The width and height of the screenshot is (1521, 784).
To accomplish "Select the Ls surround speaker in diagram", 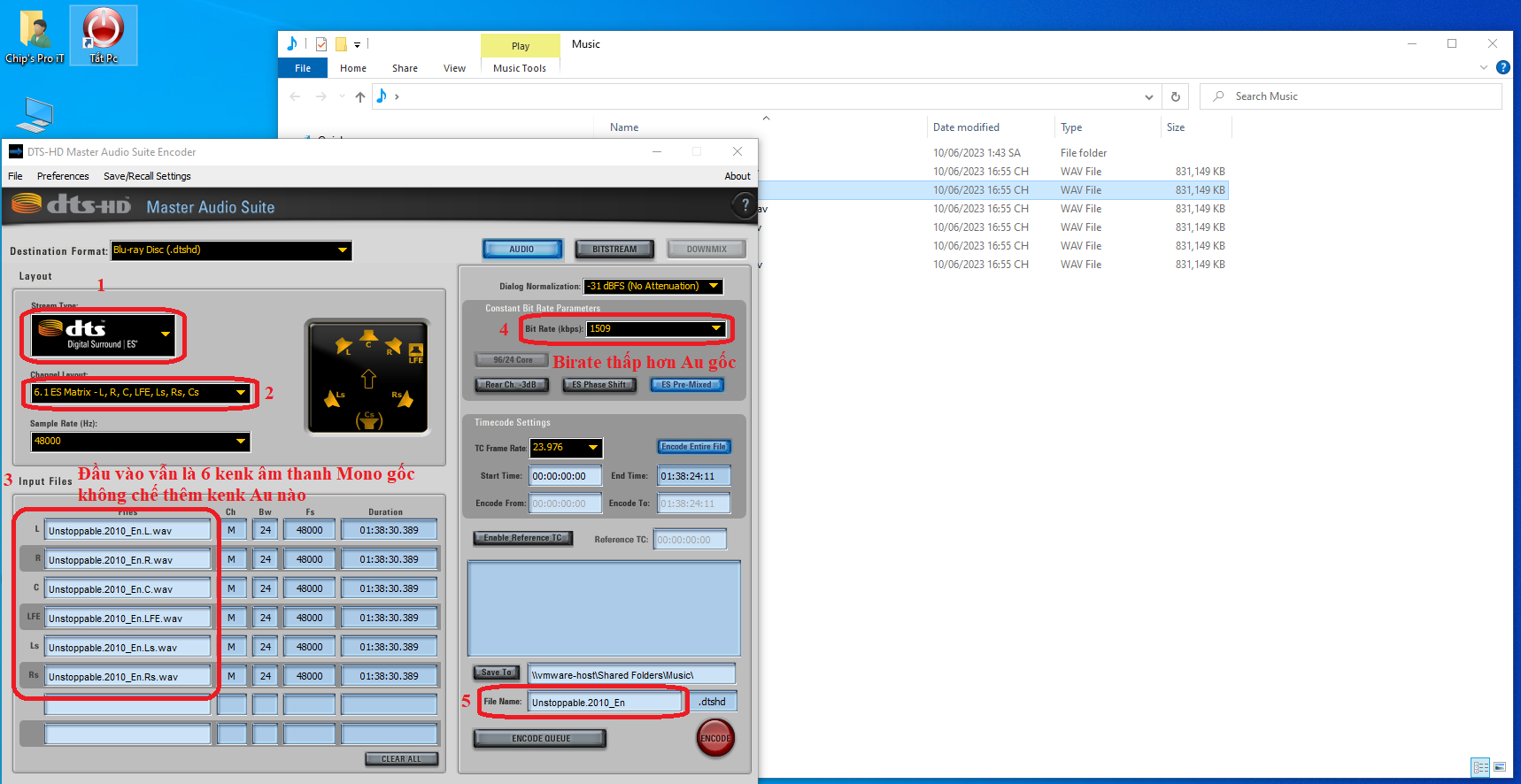I will (335, 398).
